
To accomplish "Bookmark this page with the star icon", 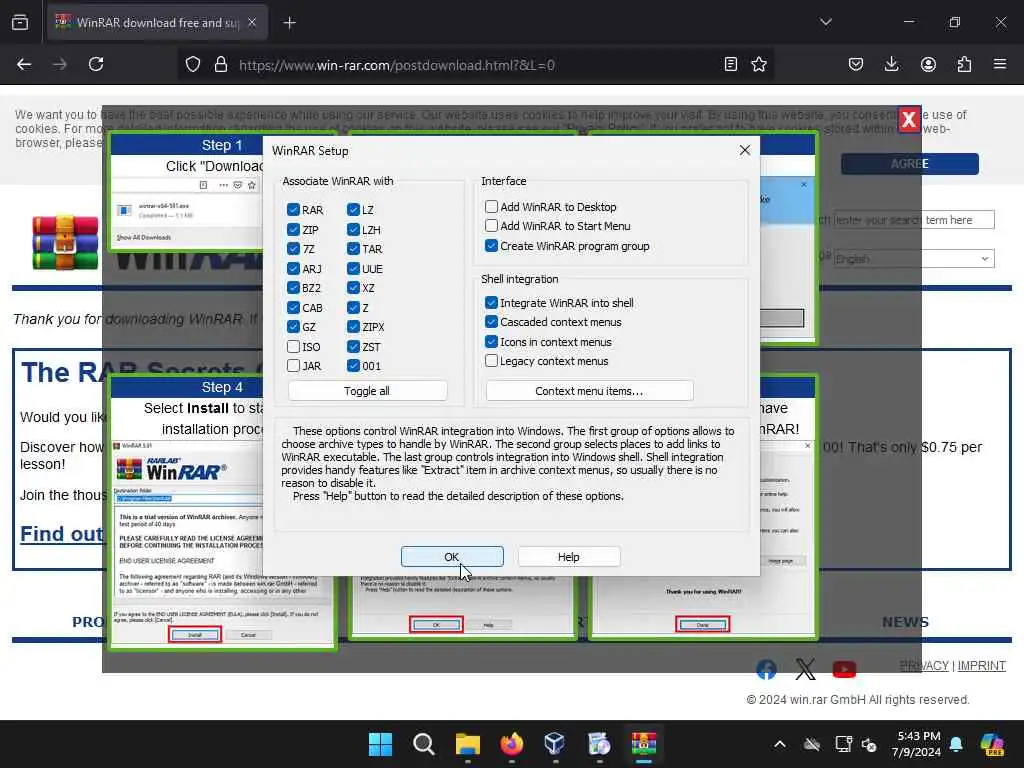I will (759, 64).
